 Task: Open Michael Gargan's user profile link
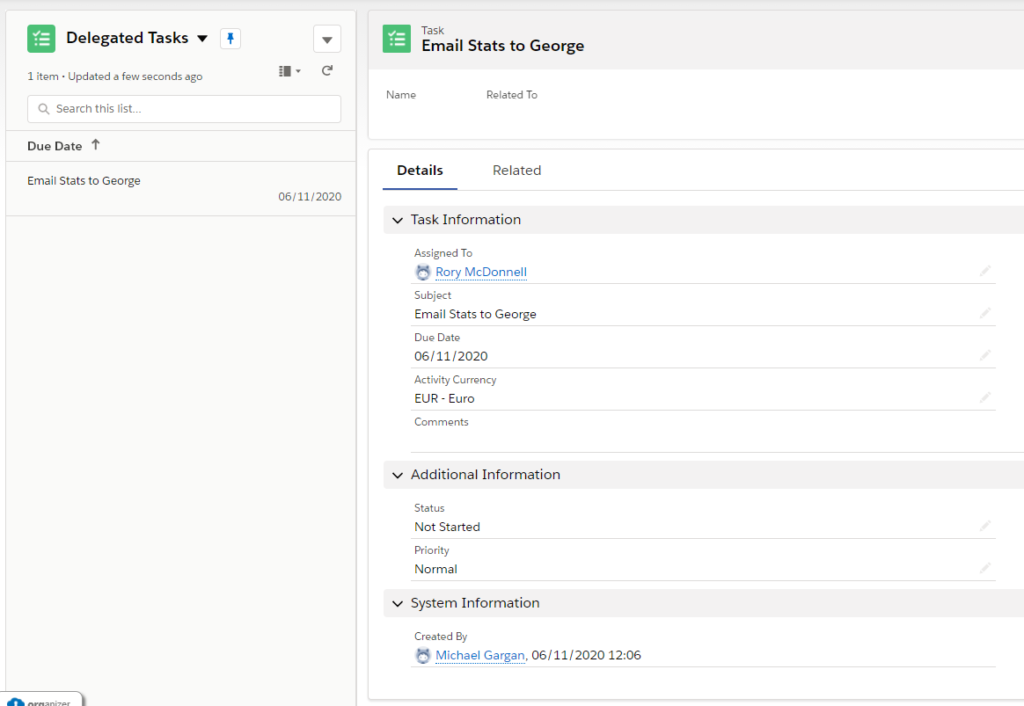[x=480, y=655]
